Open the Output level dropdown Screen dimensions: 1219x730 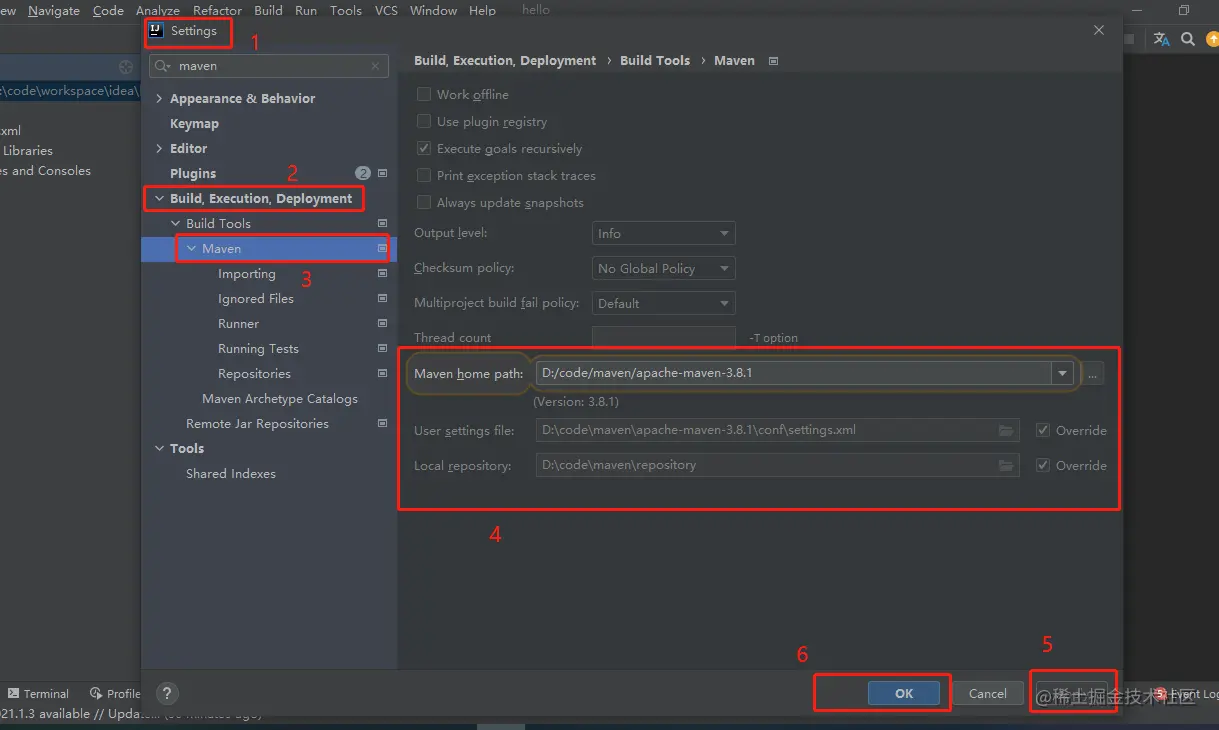(x=664, y=233)
